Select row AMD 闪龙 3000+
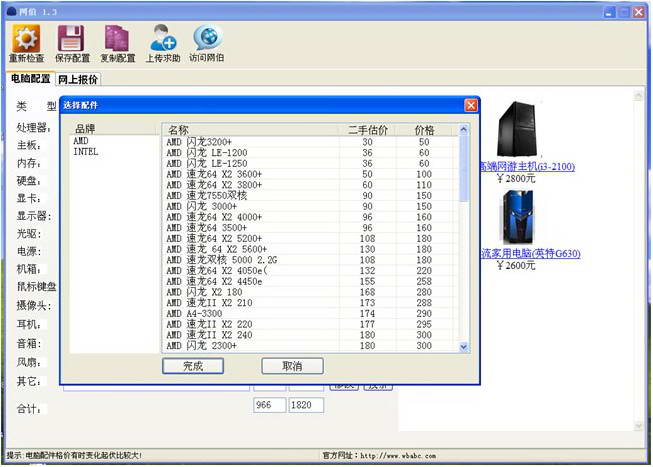Screen dimensions: 653x467 coord(309,207)
